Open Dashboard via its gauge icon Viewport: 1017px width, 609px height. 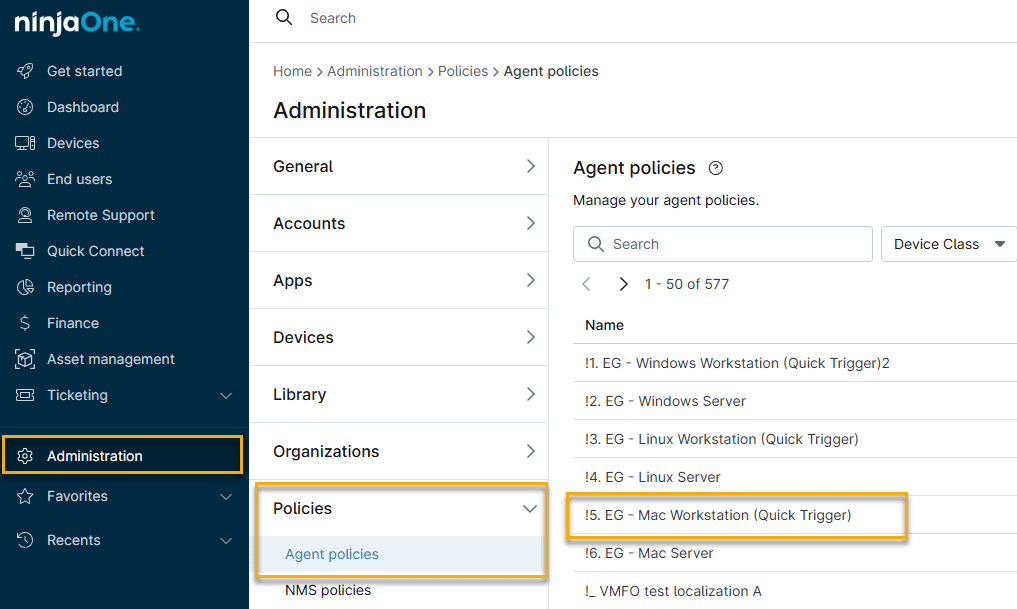click(x=25, y=107)
